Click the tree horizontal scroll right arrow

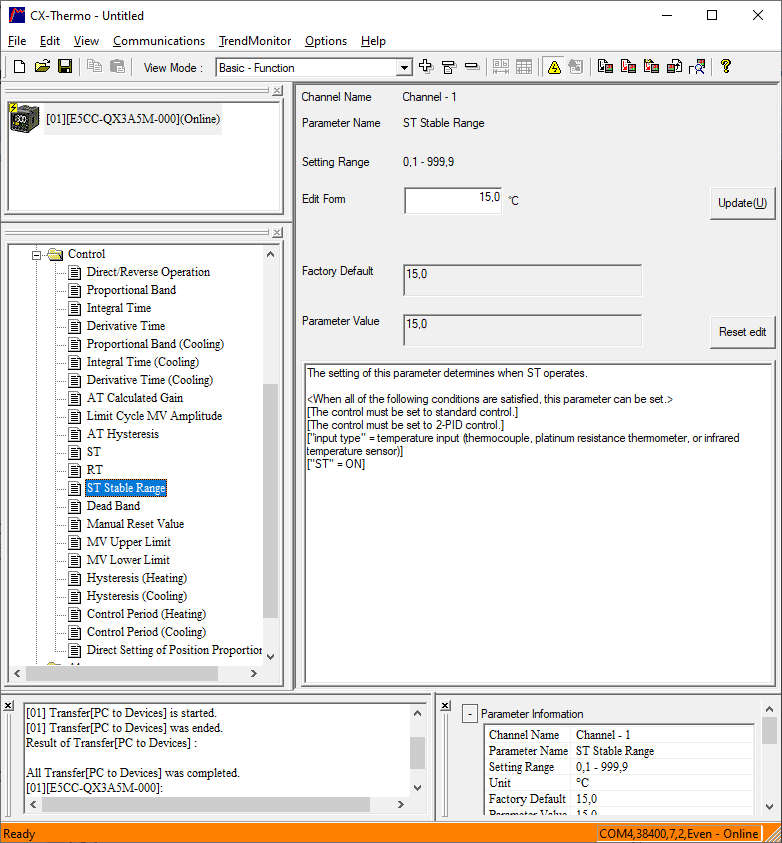253,674
